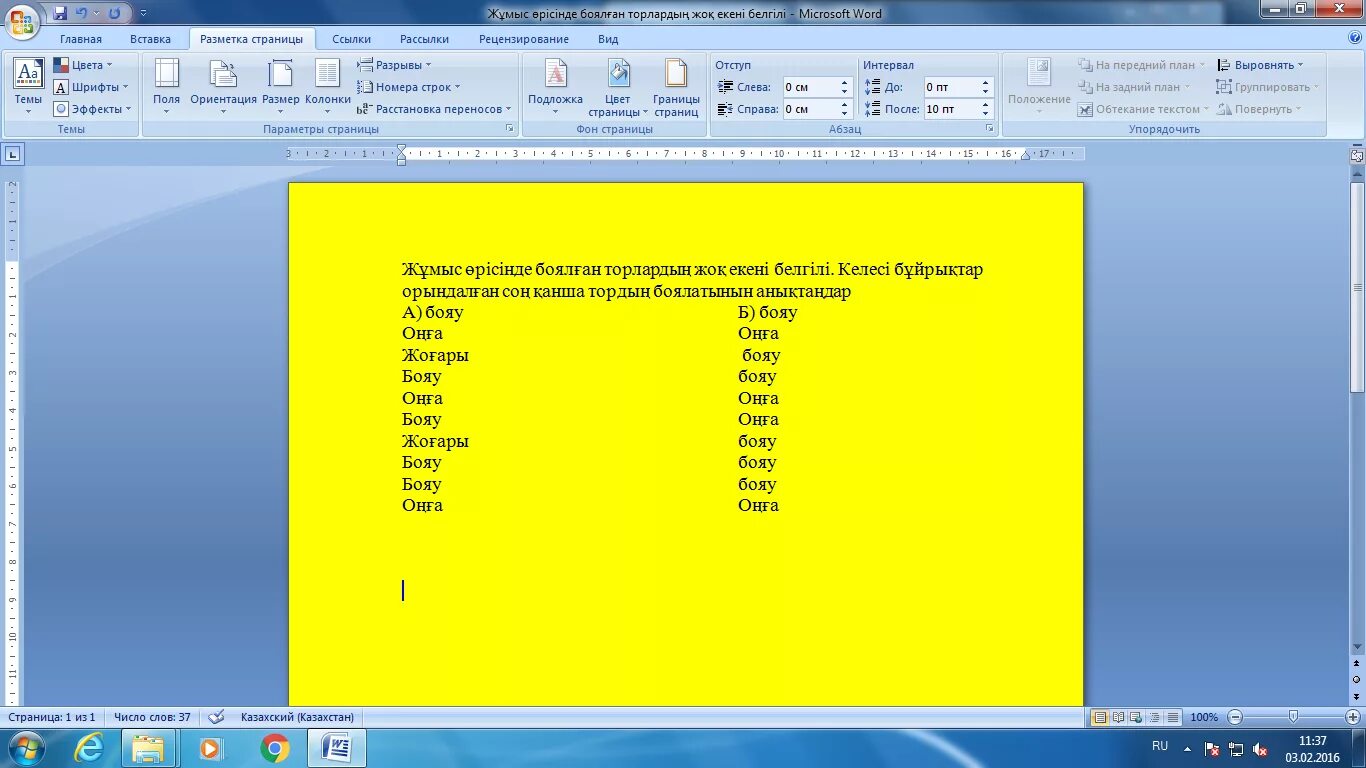1366x768 pixels.
Task: Decrease the После spacing value
Action: (985, 114)
